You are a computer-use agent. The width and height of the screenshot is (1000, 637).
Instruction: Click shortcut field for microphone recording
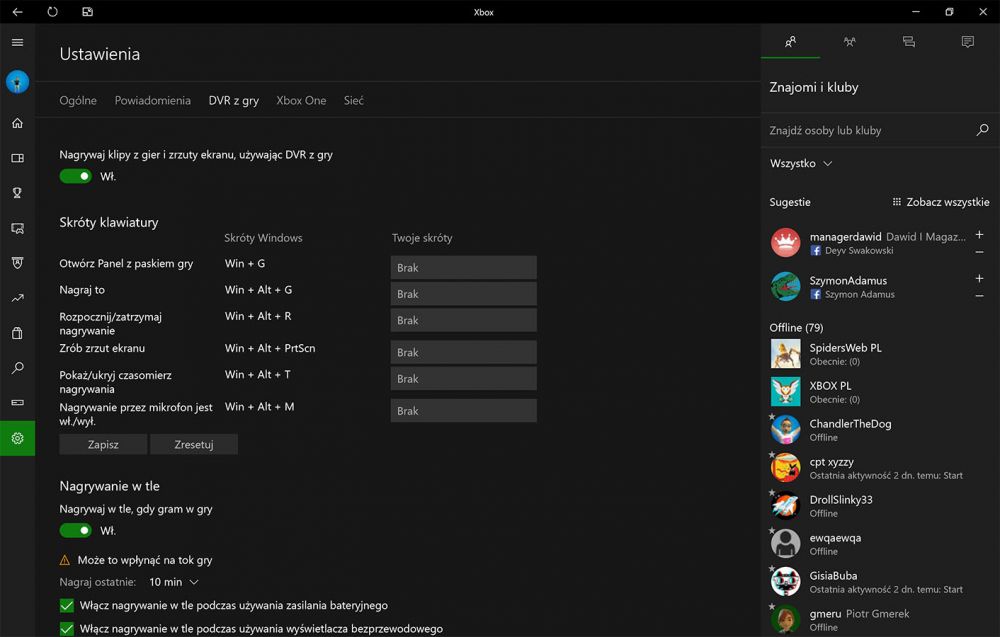coord(464,411)
